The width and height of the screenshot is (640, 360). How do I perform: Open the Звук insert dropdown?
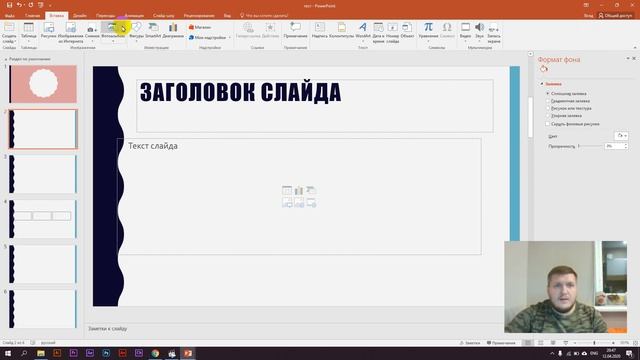[480, 32]
